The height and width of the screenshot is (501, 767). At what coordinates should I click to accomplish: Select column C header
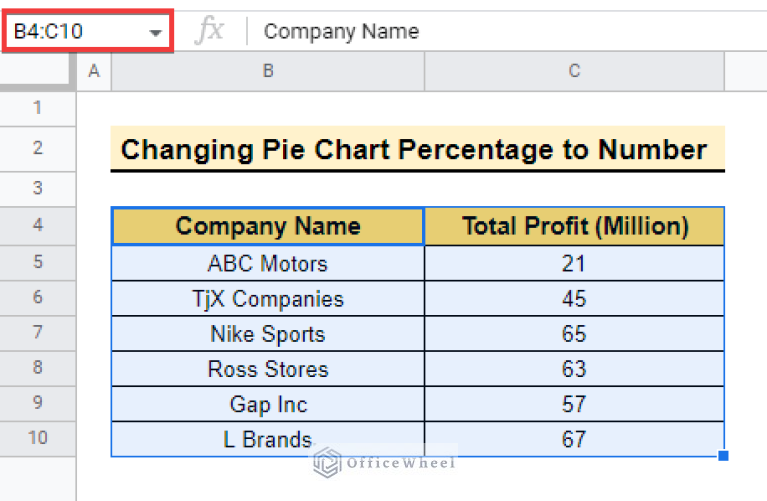(x=574, y=71)
